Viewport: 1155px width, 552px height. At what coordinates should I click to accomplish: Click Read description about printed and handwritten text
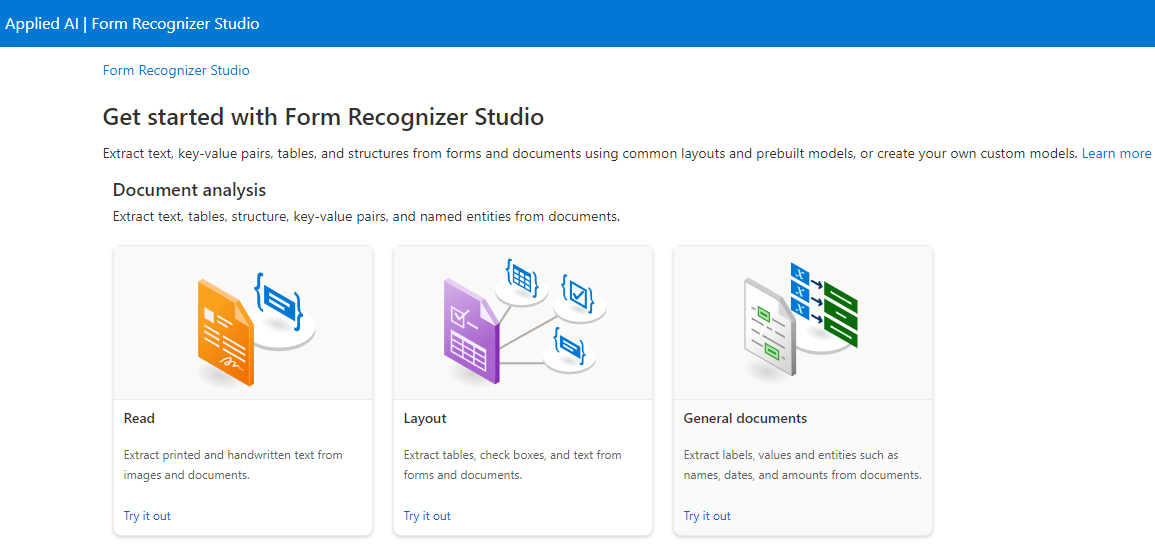(x=233, y=465)
